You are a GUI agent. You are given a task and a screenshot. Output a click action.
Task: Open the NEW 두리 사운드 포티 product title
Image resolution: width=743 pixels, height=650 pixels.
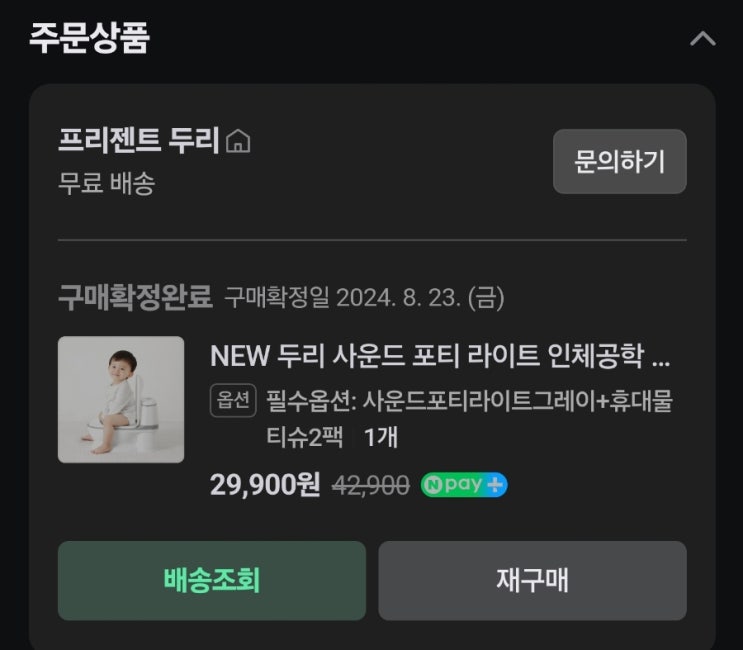[440, 356]
